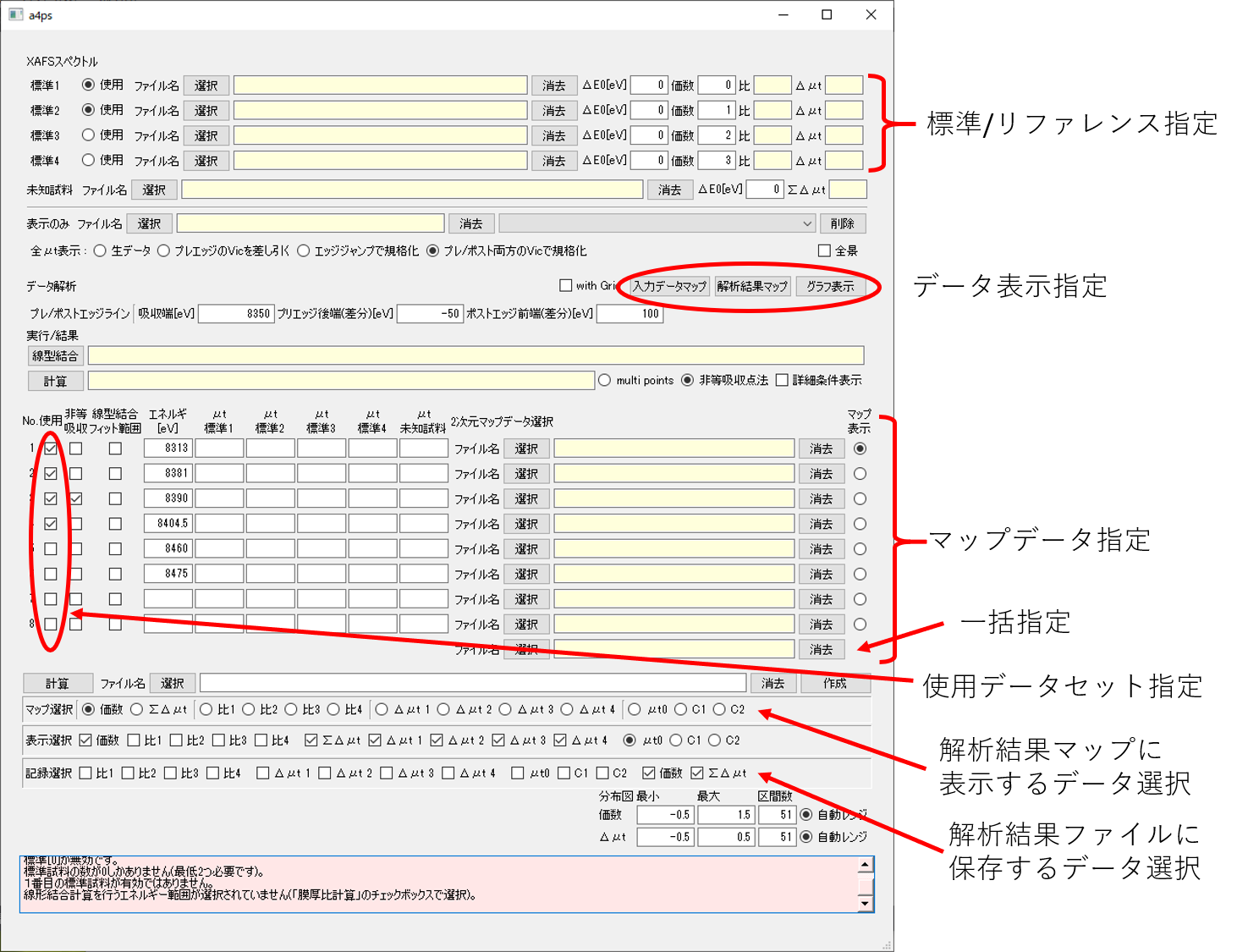Click the 削除 button
Viewport: 1237px width, 952px height.
842,223
